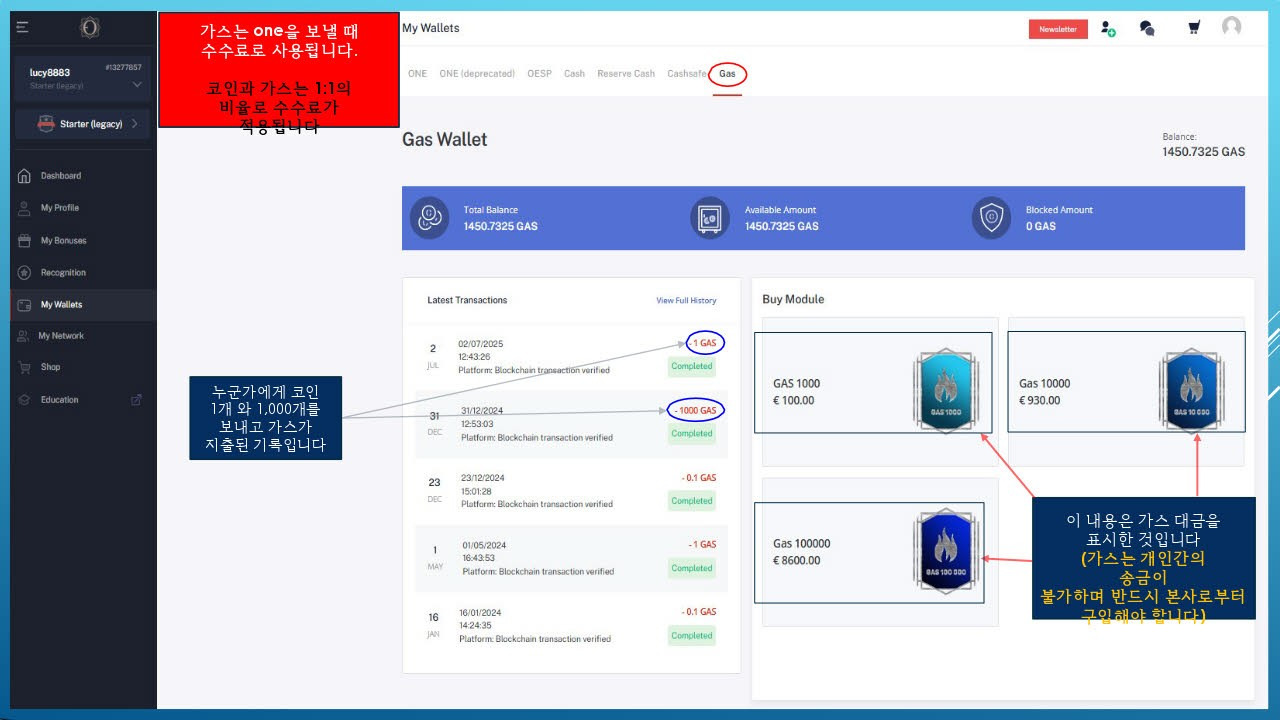Viewport: 1280px width, 720px height.
Task: Open Shop from the sidebar
Action: [x=51, y=367]
